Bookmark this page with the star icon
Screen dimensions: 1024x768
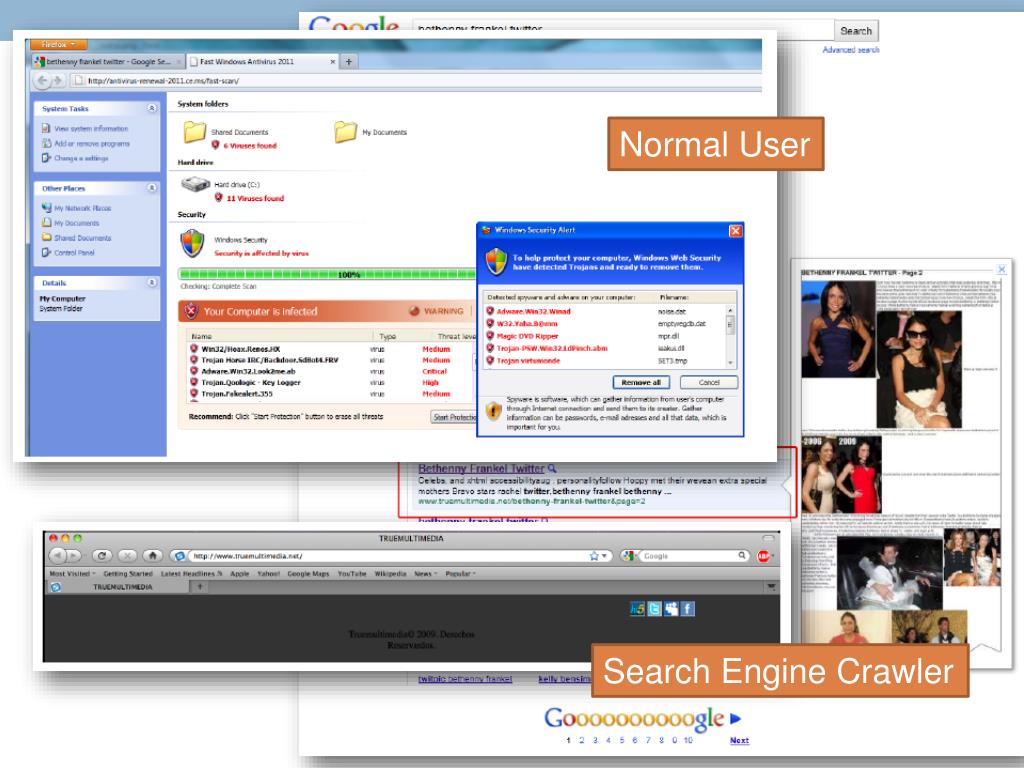click(x=594, y=556)
